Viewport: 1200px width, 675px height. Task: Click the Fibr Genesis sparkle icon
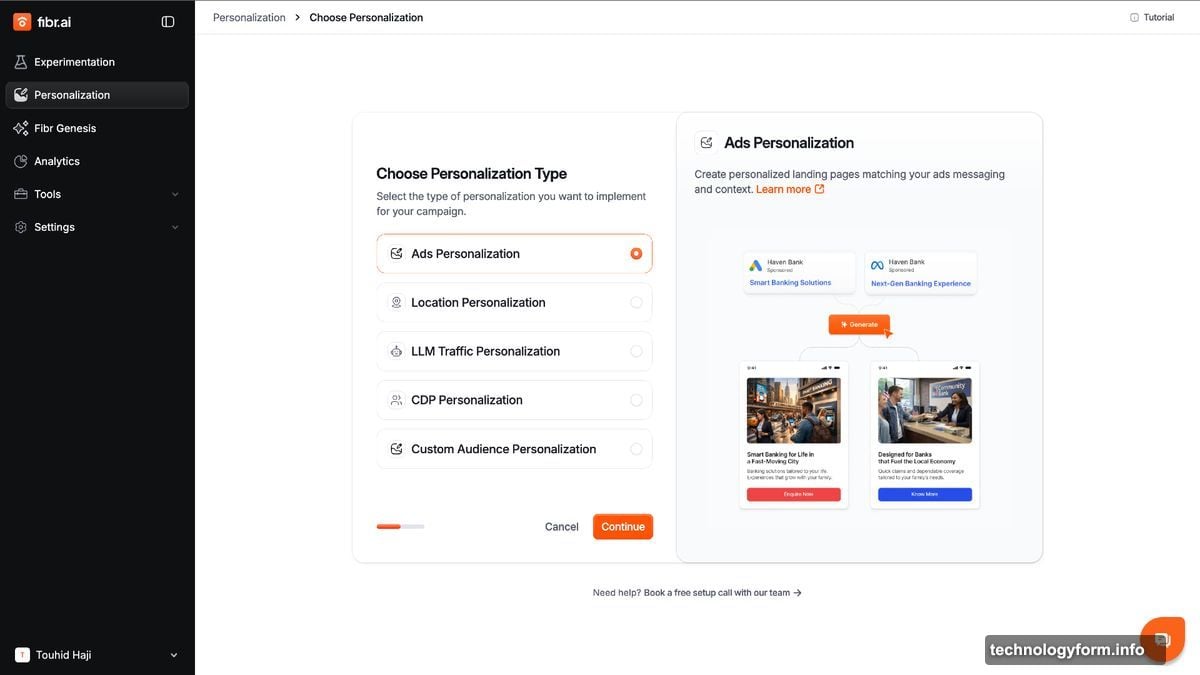(x=21, y=128)
